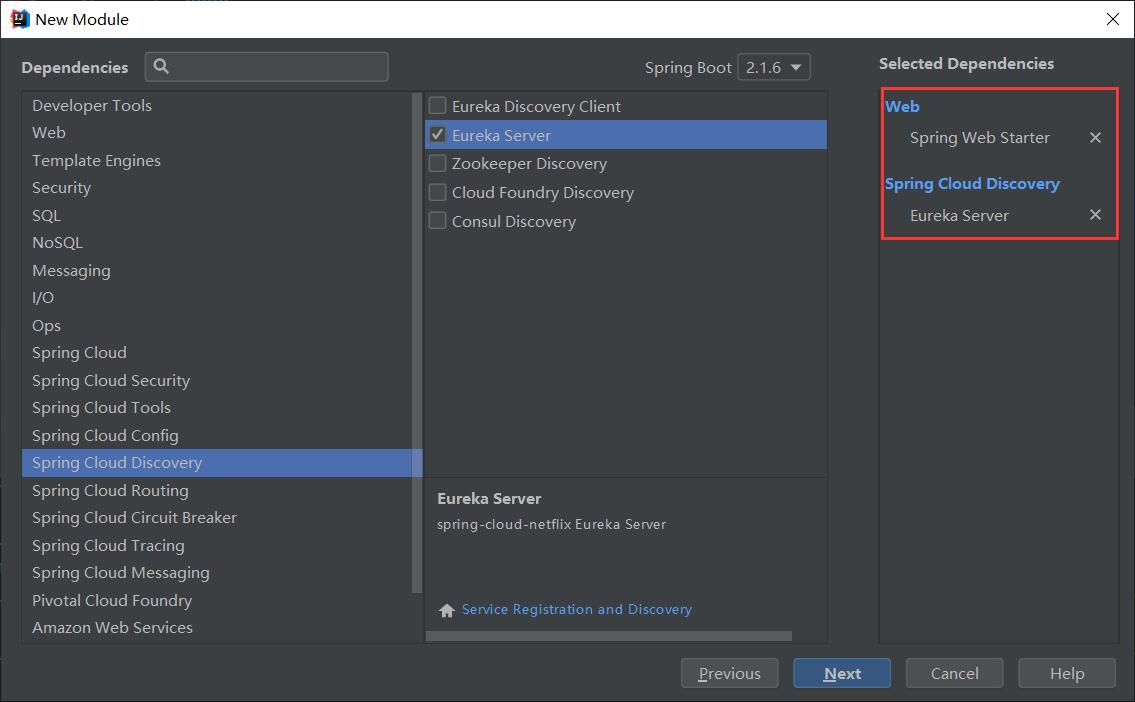1135x702 pixels.
Task: Click the Previous button
Action: (x=730, y=673)
